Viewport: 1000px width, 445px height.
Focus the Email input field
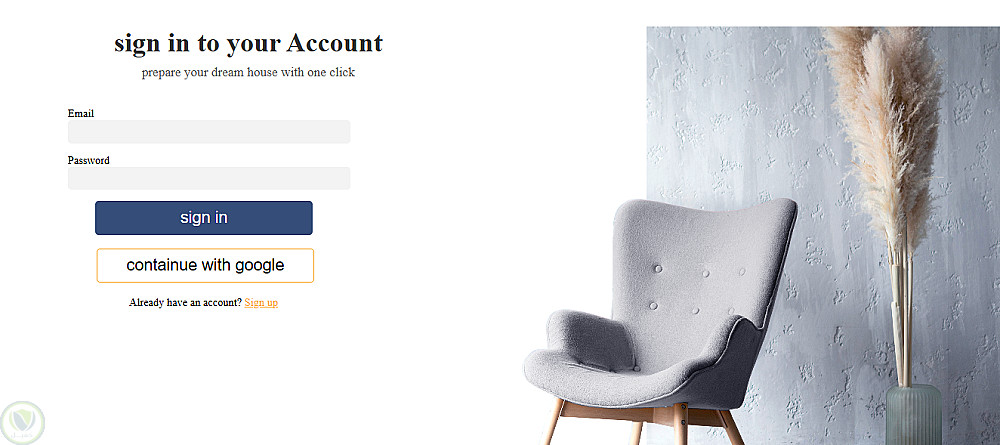click(x=209, y=132)
